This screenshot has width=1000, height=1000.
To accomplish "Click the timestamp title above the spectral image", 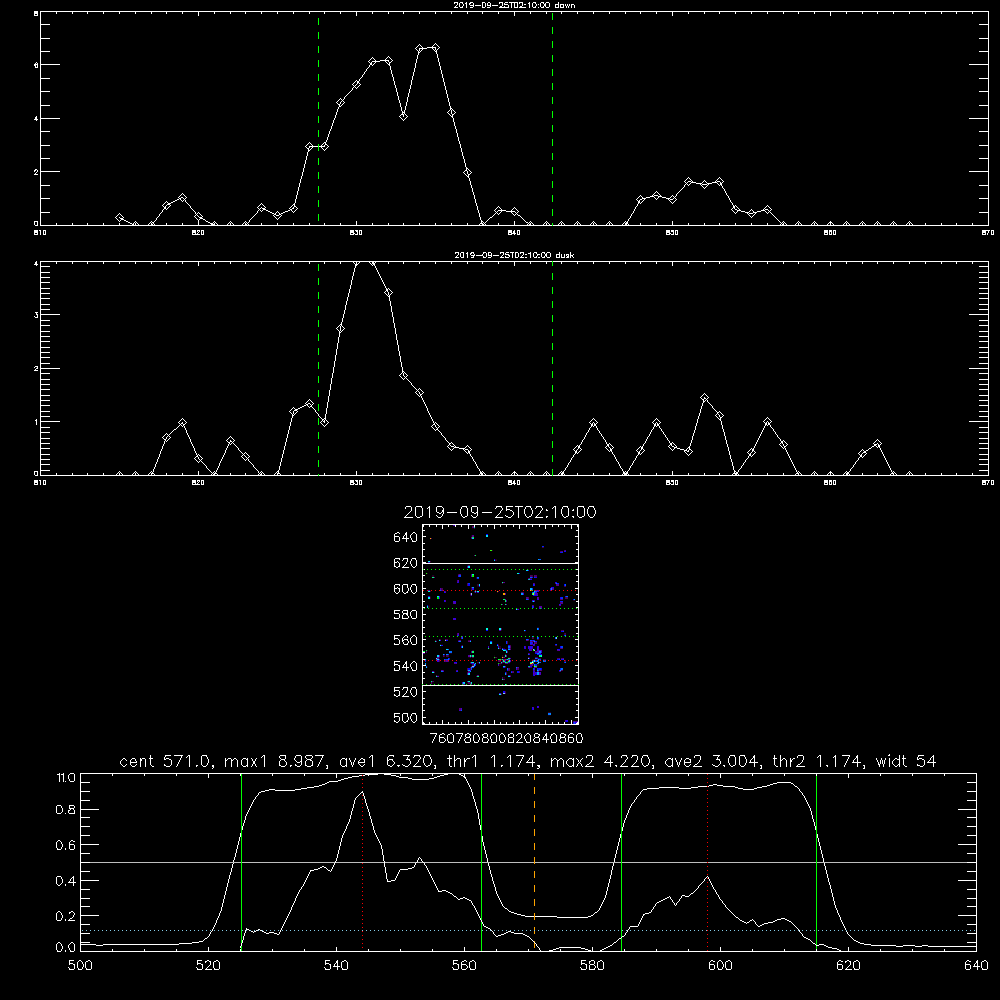I will tap(500, 512).
